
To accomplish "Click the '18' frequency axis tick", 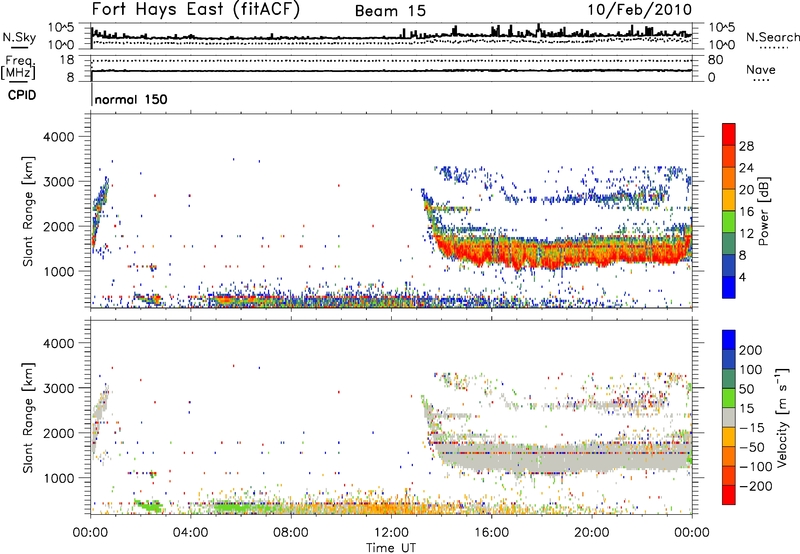I will (x=67, y=60).
